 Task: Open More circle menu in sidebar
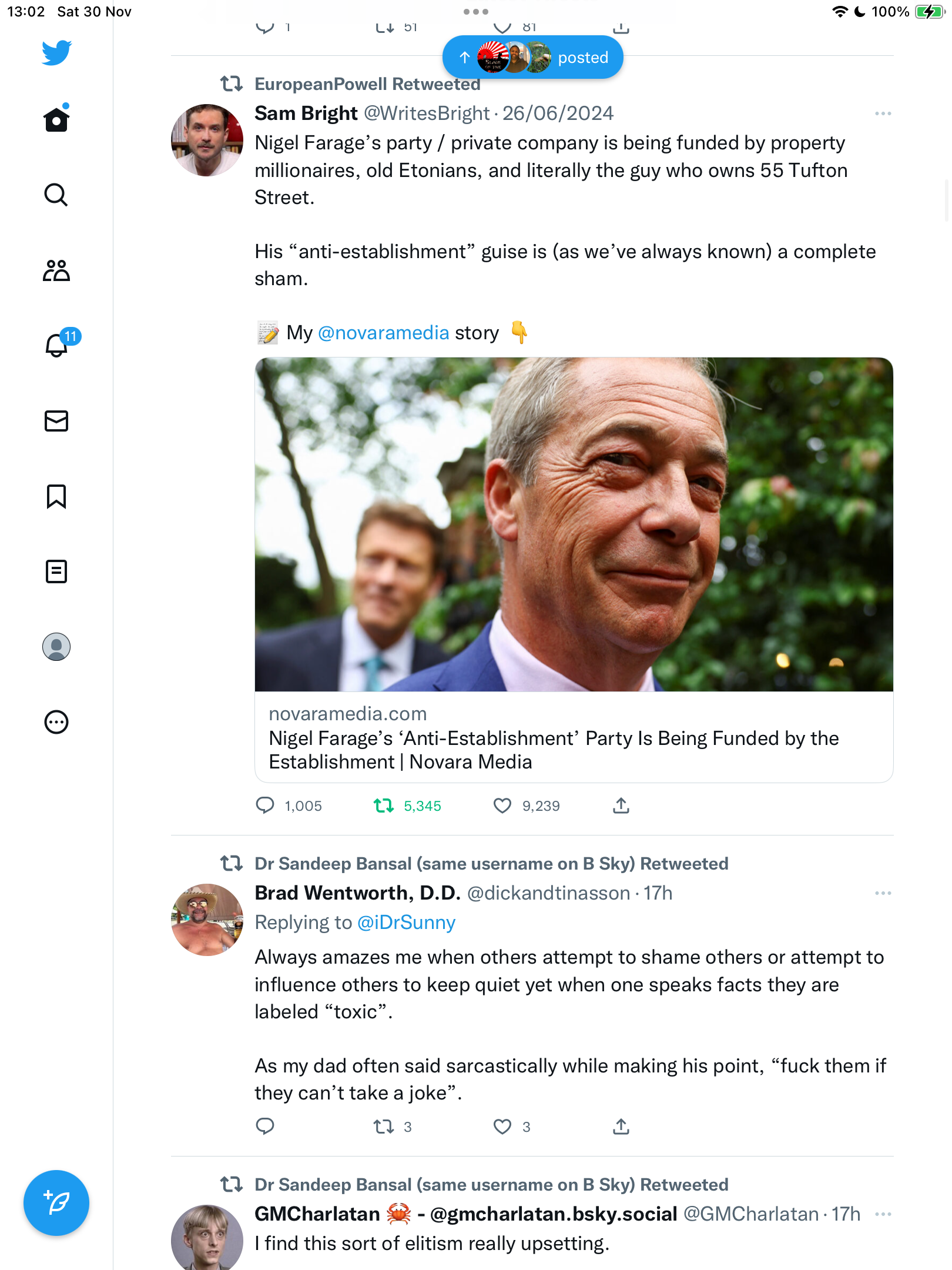(x=56, y=722)
